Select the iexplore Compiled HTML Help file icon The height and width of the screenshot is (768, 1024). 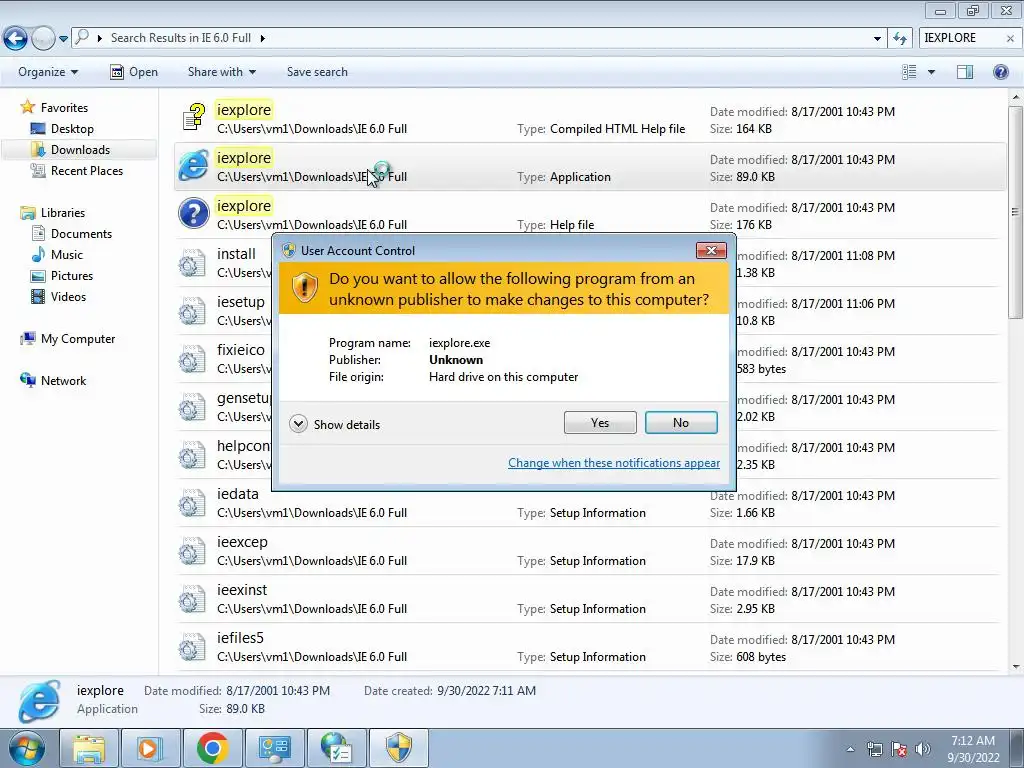tap(193, 118)
